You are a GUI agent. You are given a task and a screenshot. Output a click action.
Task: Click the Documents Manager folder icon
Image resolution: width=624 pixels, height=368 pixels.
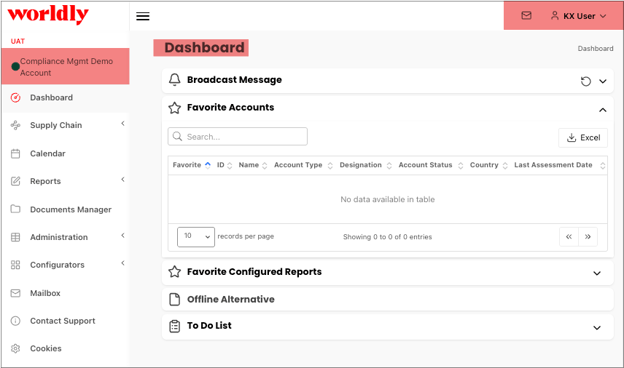[16, 209]
